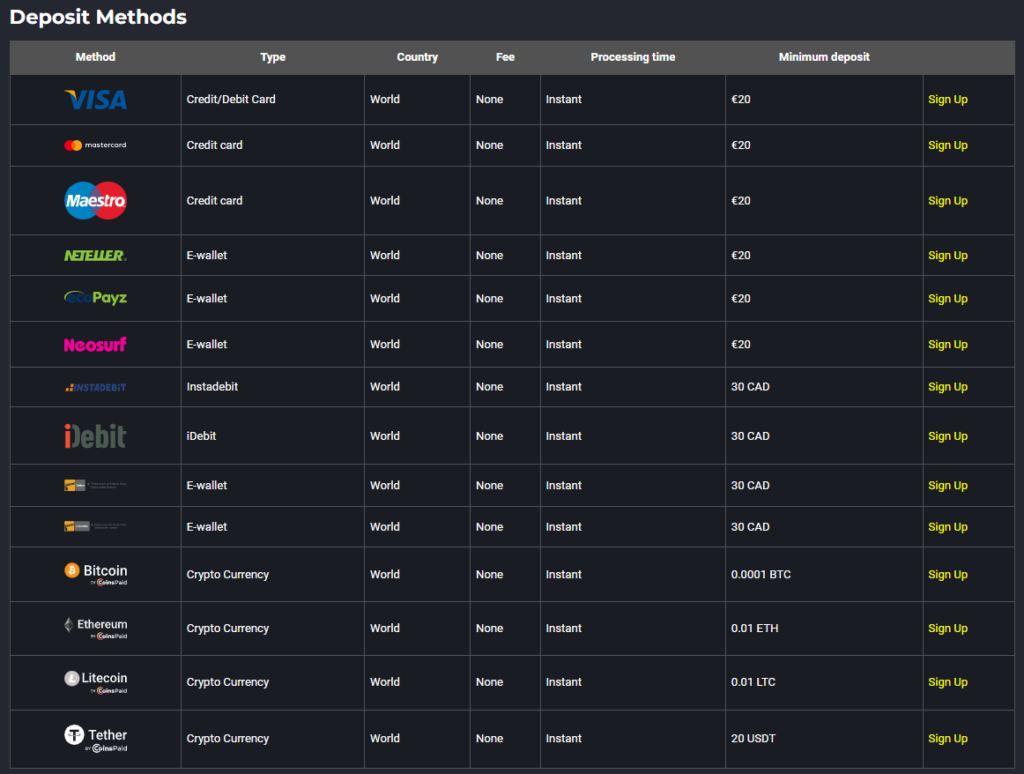Click None fee in the Litecoin row
This screenshot has width=1024, height=774.
click(x=489, y=682)
